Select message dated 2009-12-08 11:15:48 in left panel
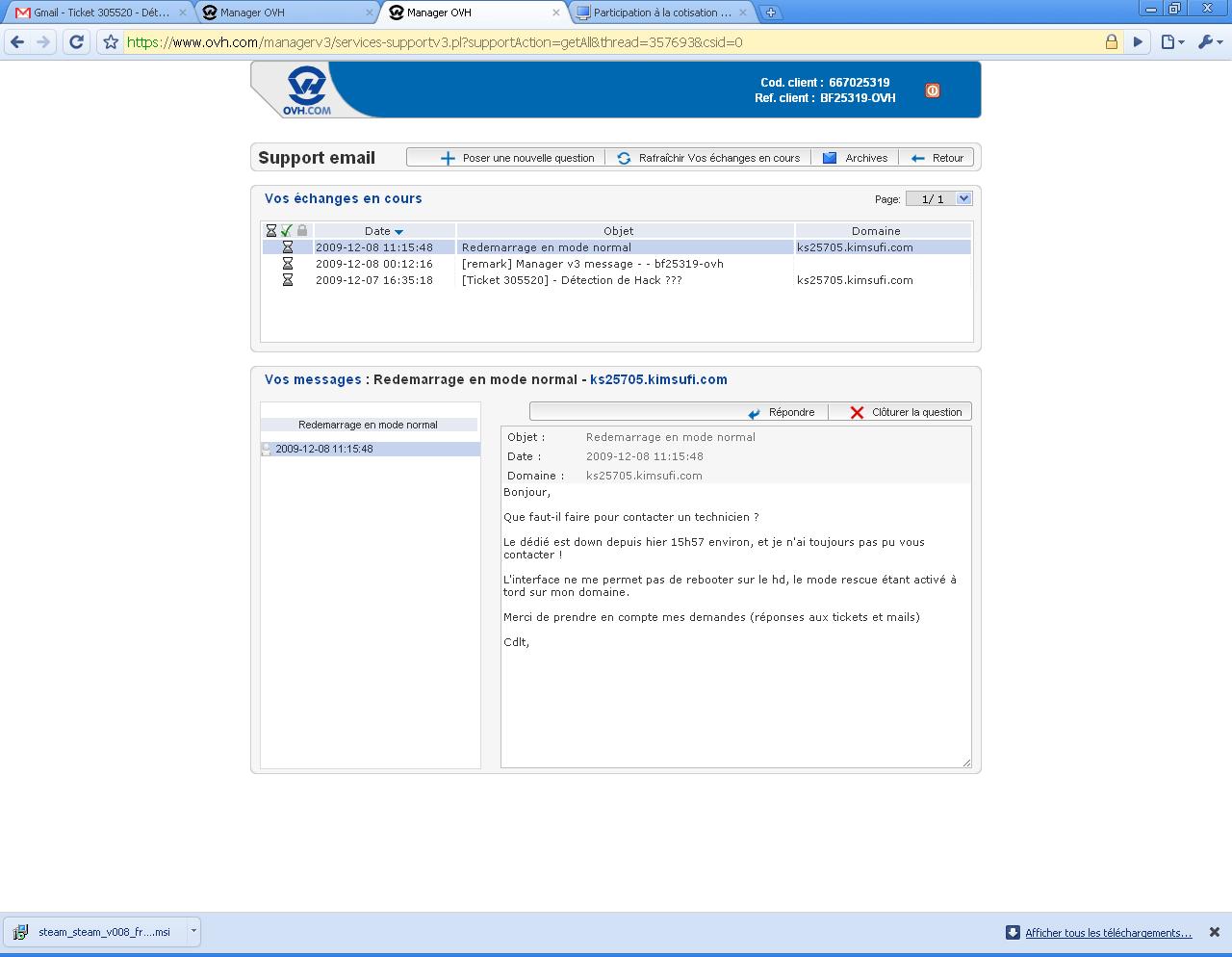The width and height of the screenshot is (1232, 957). (371, 449)
